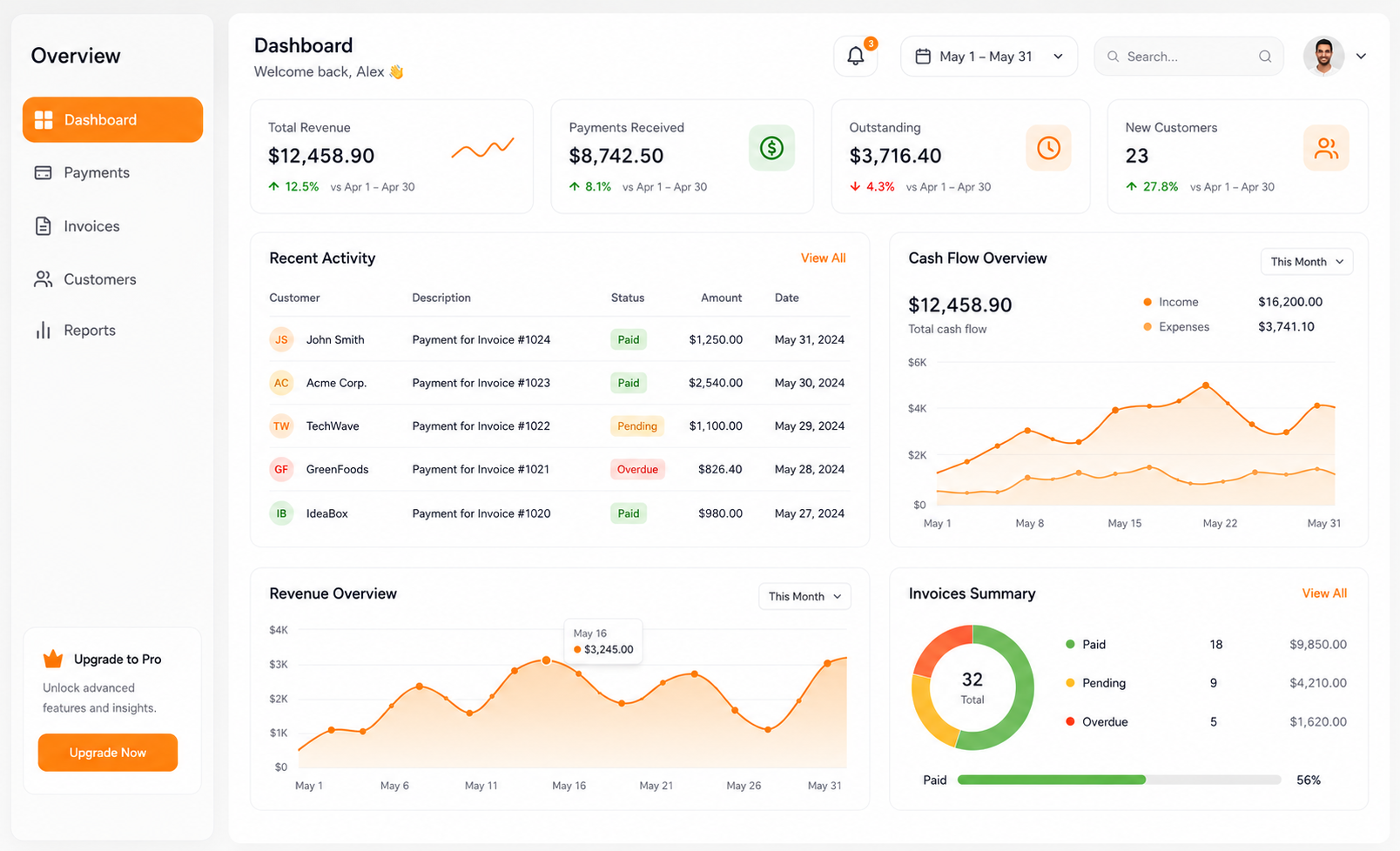Click the AC avatar for Acme Corp.
This screenshot has width=1400, height=851.
click(x=281, y=383)
